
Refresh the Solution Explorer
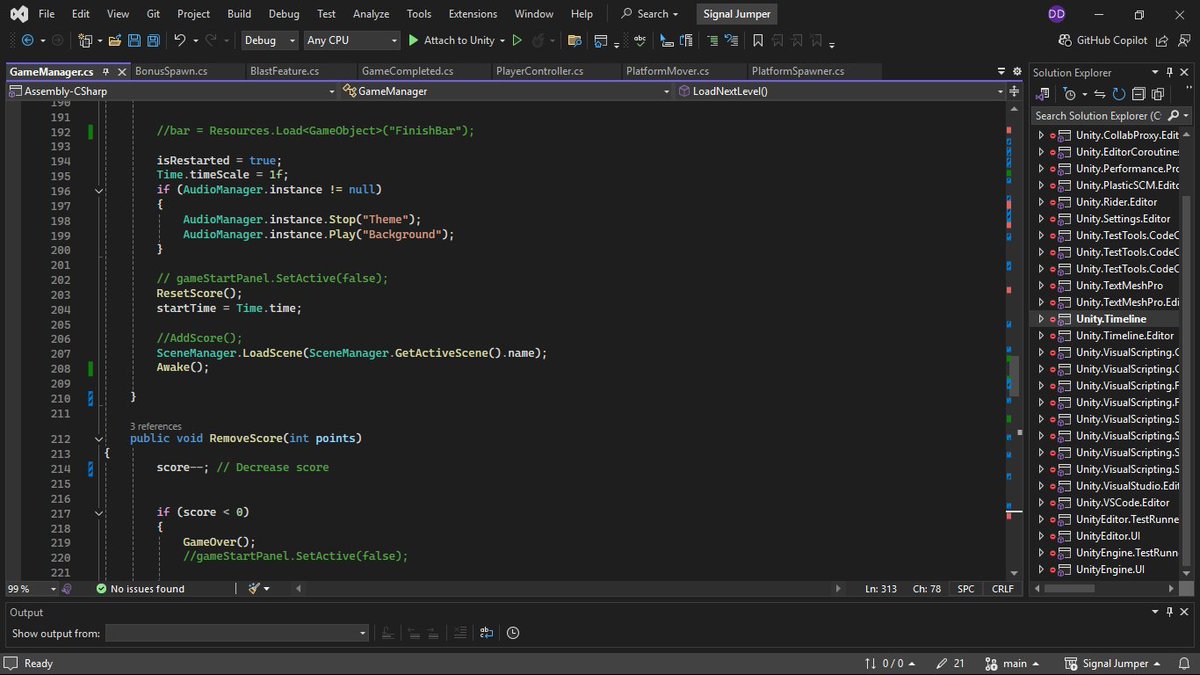[x=1119, y=94]
